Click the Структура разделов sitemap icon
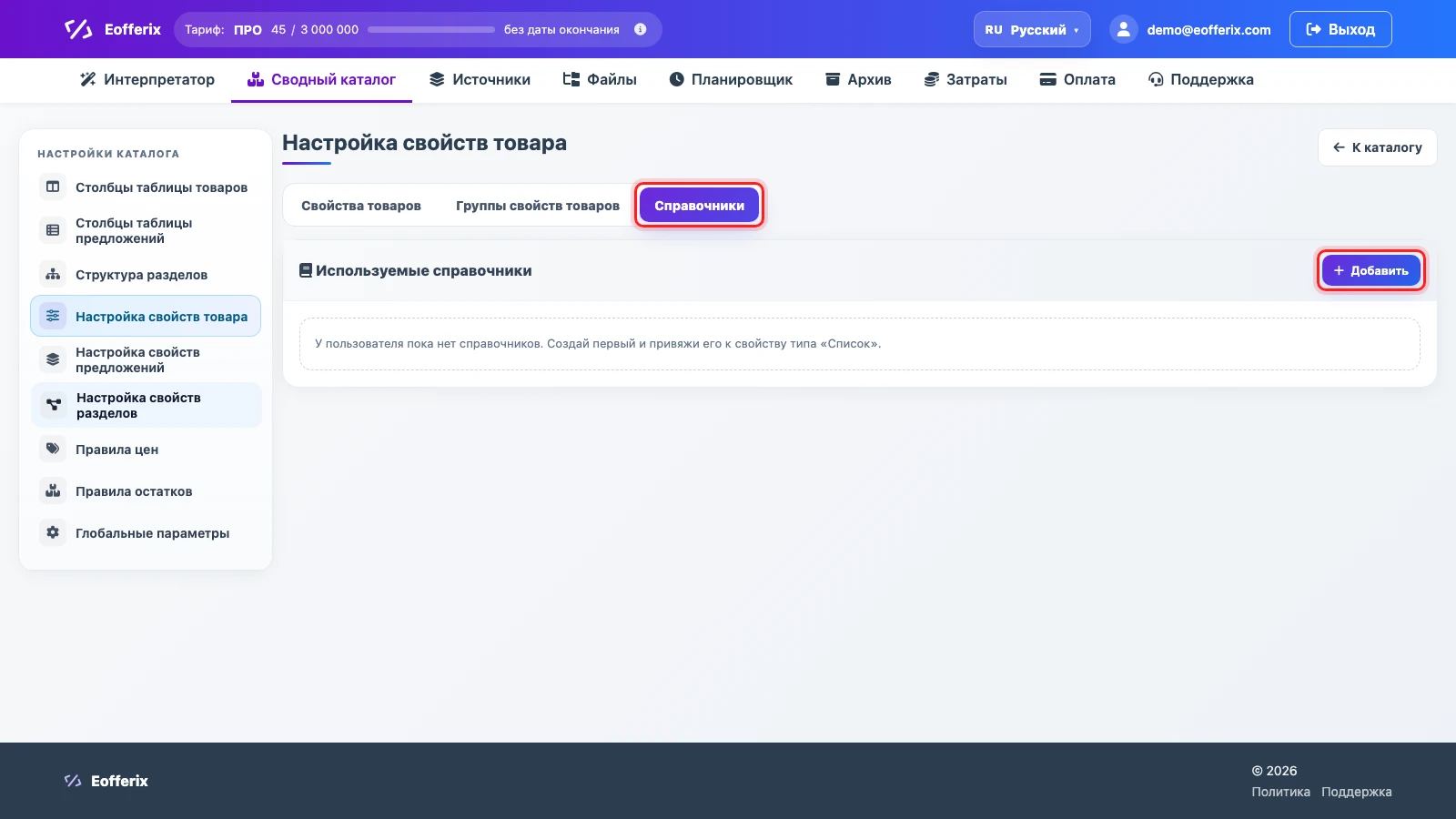Image resolution: width=1456 pixels, height=819 pixels. (53, 274)
